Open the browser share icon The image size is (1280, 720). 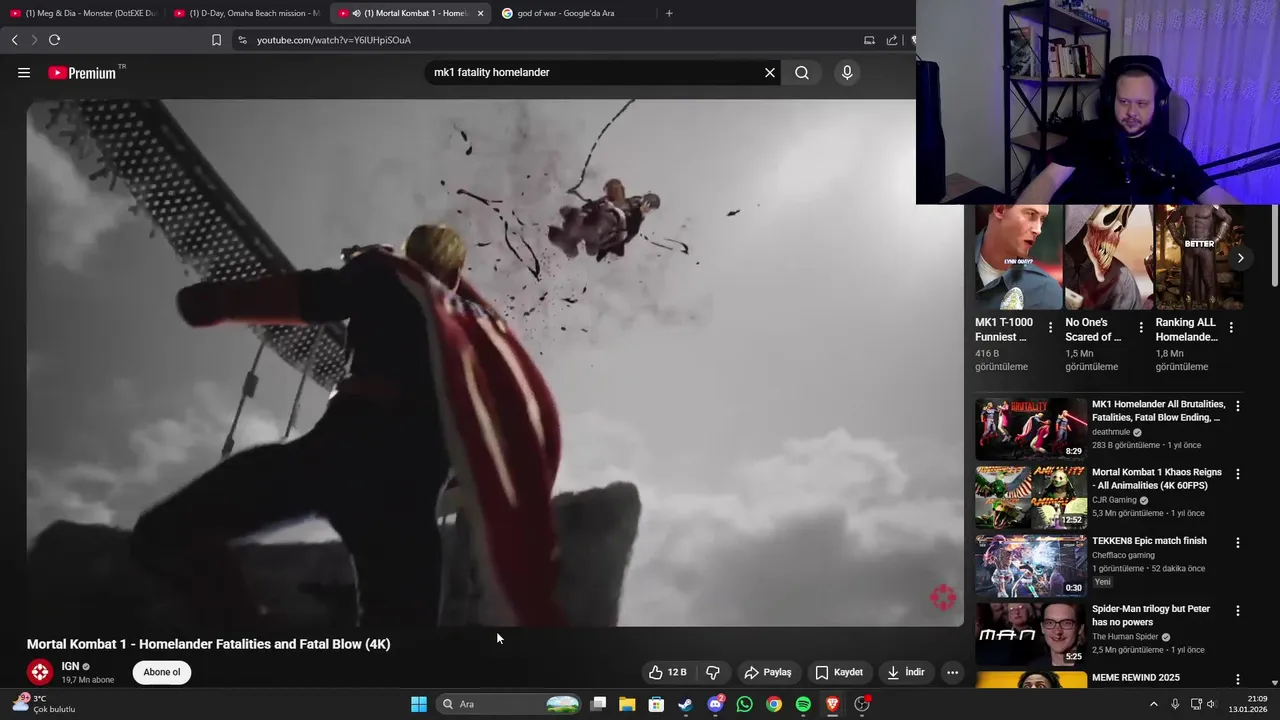[892, 40]
